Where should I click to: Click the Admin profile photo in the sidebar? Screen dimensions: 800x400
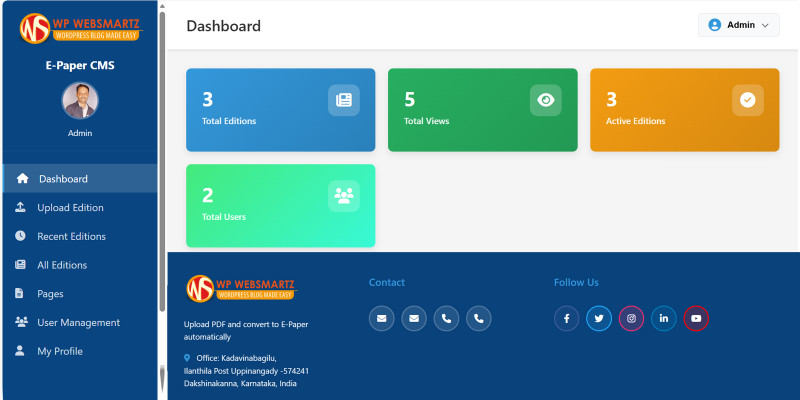[x=80, y=101]
